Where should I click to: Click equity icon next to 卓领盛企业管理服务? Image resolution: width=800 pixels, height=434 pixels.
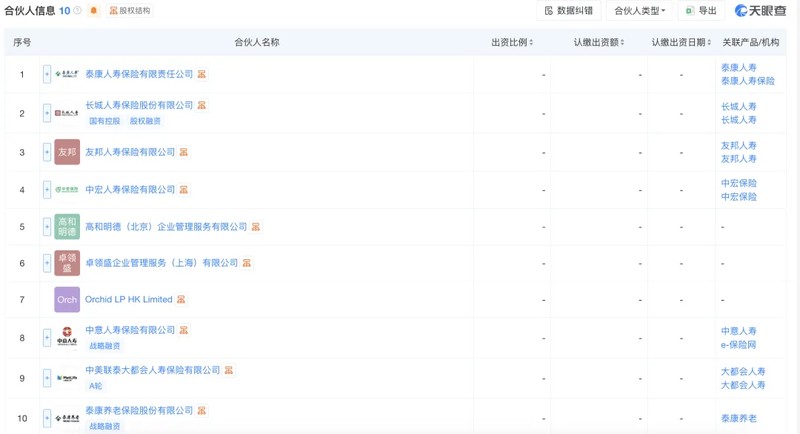[247, 263]
